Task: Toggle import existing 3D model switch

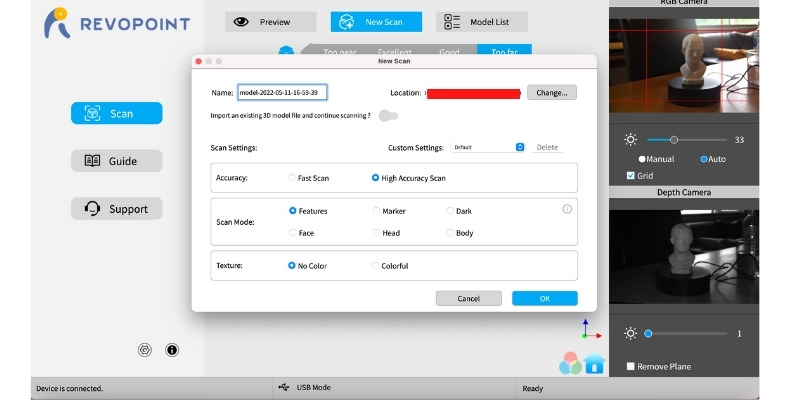Action: tap(388, 116)
